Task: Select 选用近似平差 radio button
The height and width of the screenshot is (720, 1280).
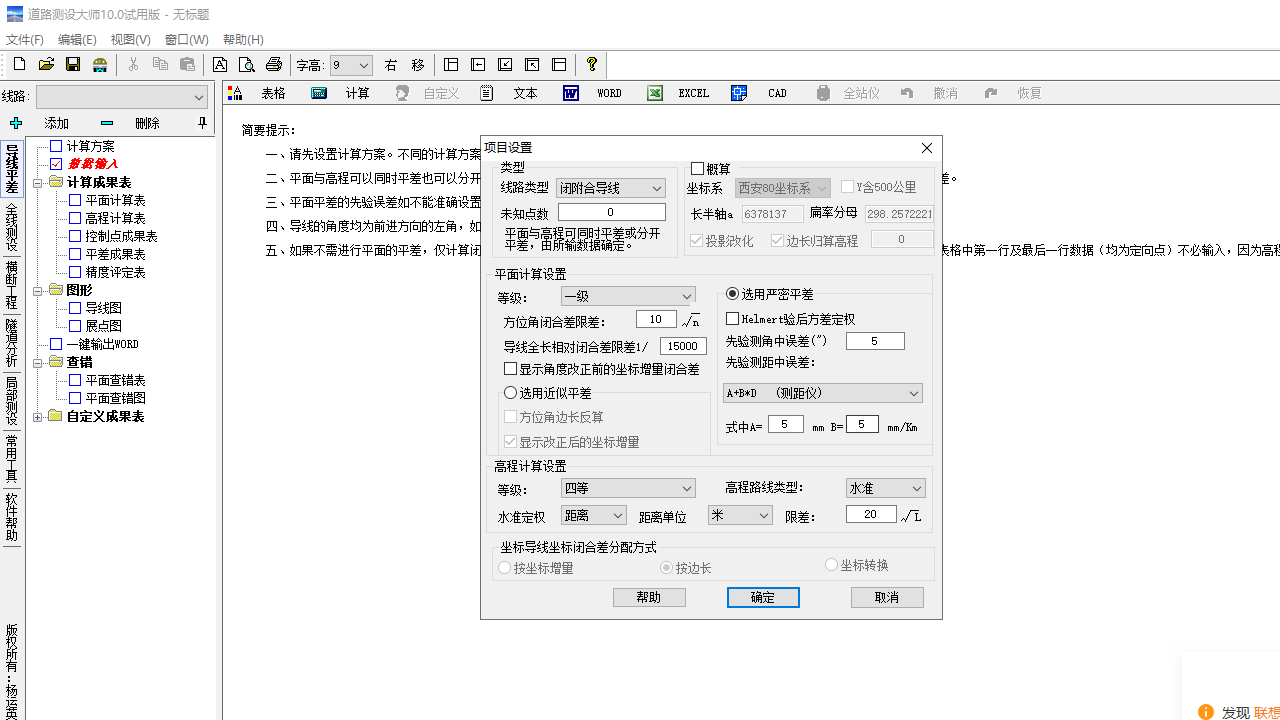Action: click(510, 393)
